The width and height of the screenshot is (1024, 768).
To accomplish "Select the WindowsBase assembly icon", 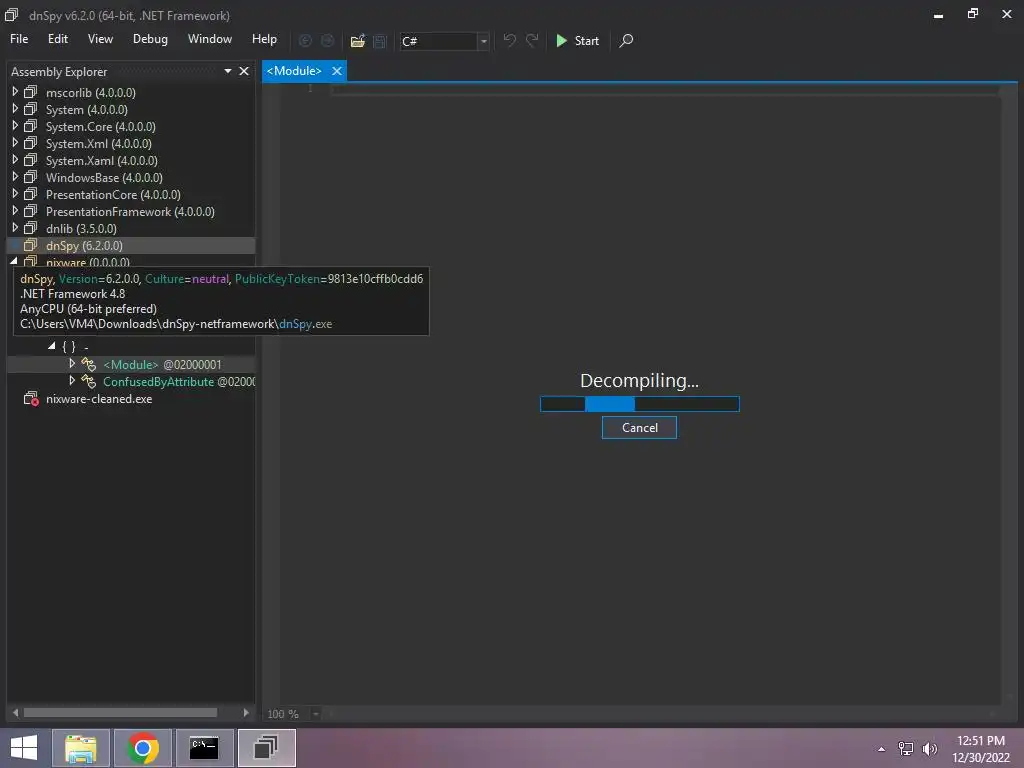I will click(31, 177).
